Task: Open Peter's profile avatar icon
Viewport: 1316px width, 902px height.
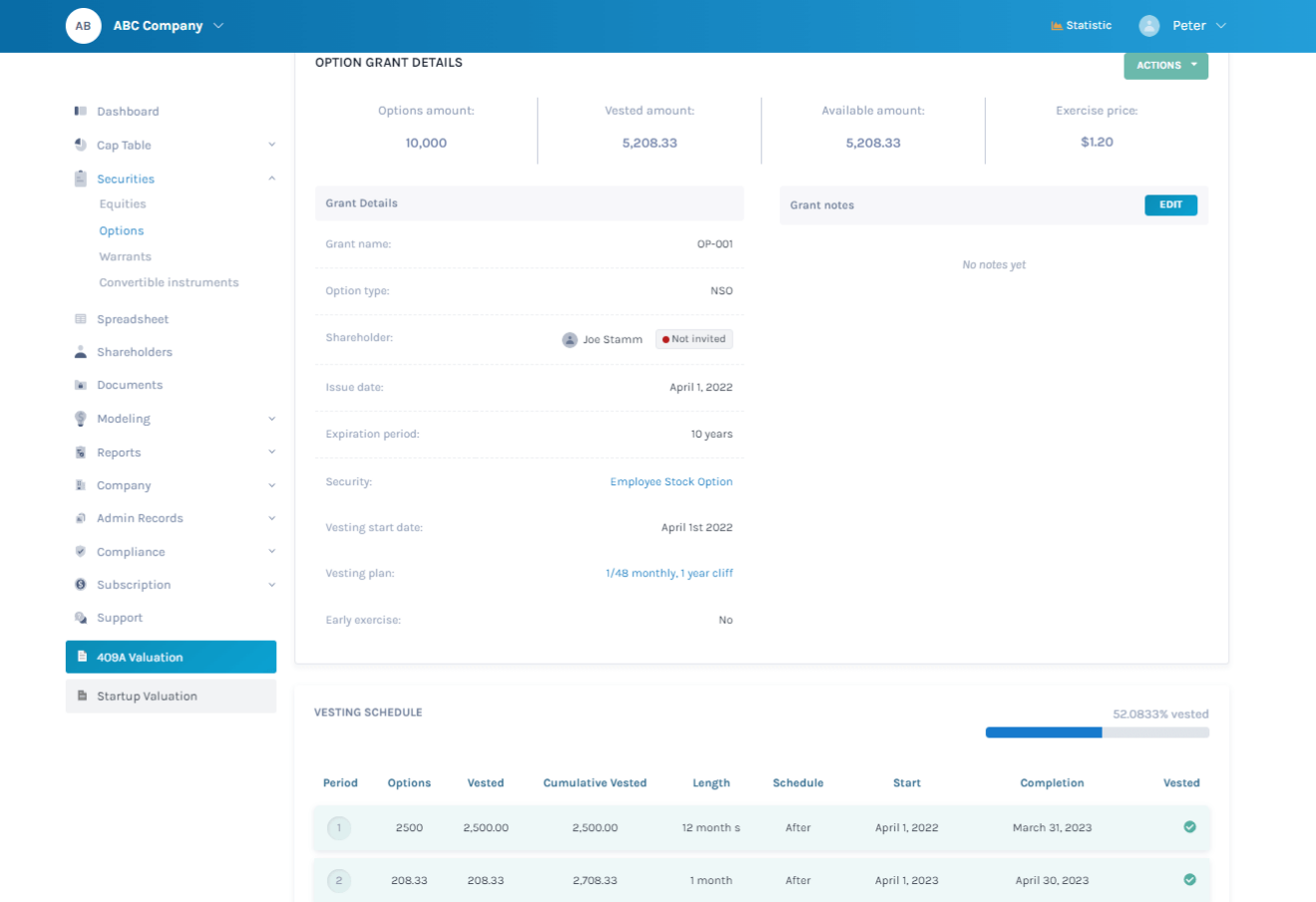Action: coord(1149,25)
